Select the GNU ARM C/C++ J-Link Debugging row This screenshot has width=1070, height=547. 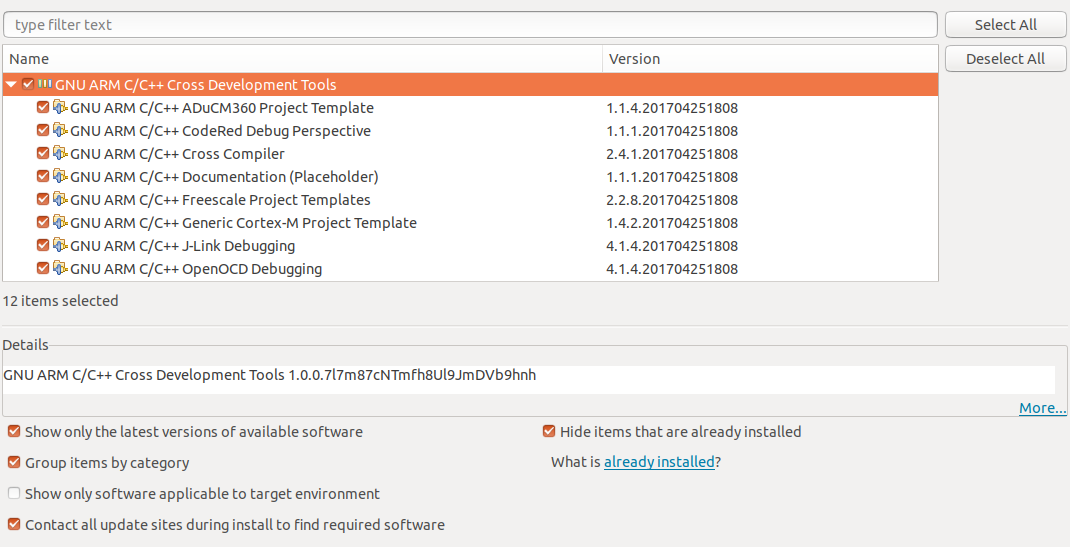tap(470, 246)
